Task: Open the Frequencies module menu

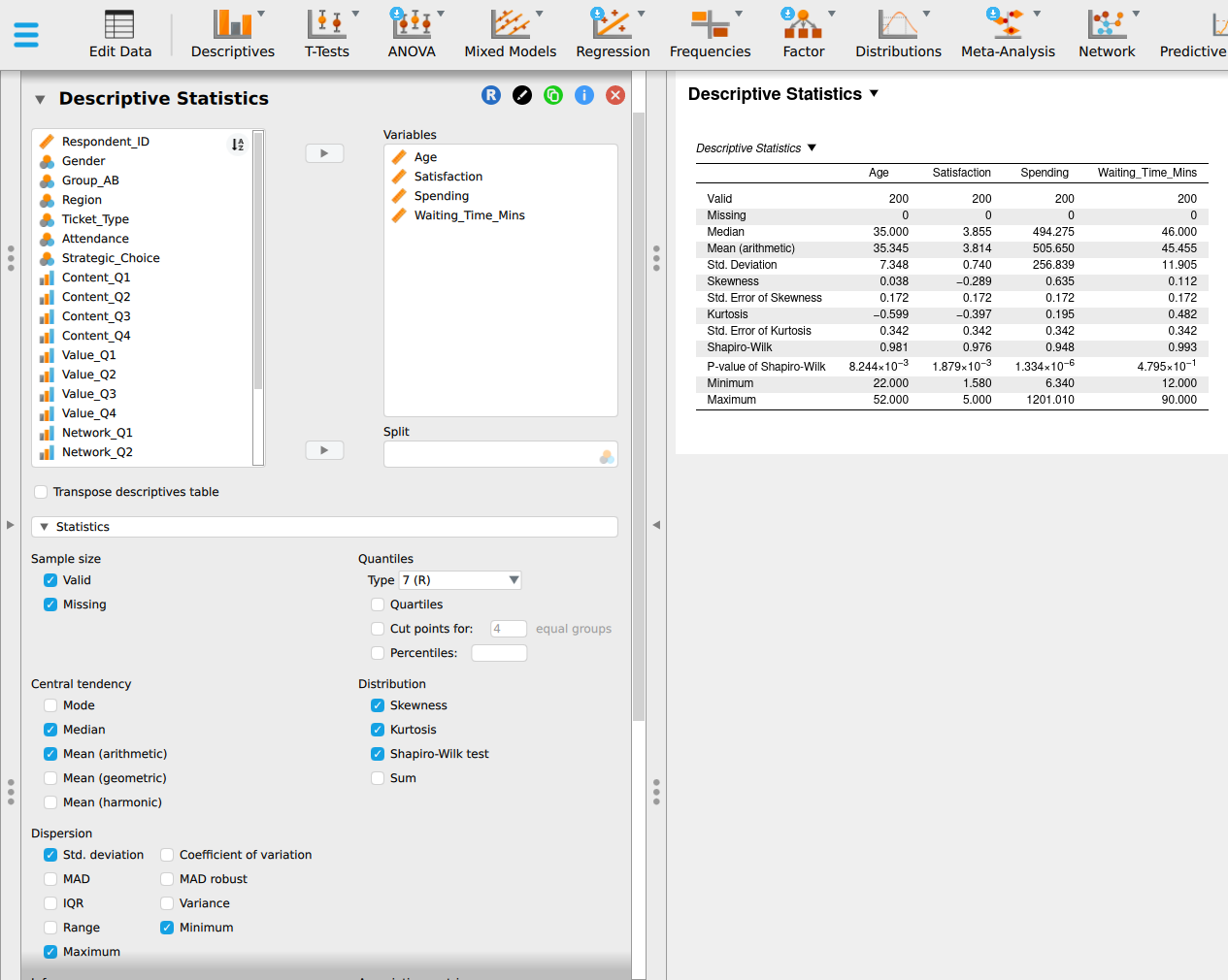Action: pyautogui.click(x=710, y=34)
